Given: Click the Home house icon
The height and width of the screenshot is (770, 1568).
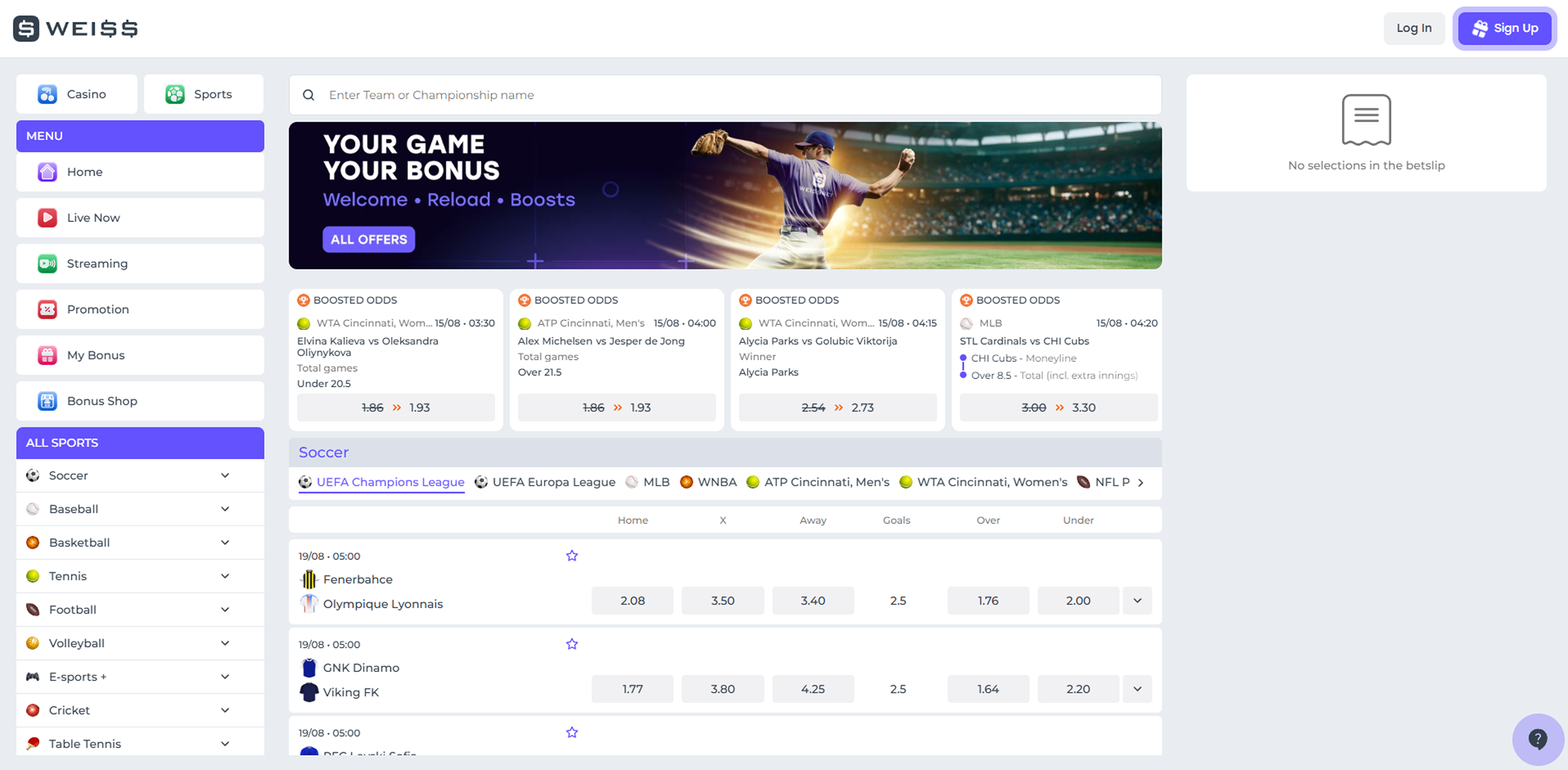Looking at the screenshot, I should point(47,172).
